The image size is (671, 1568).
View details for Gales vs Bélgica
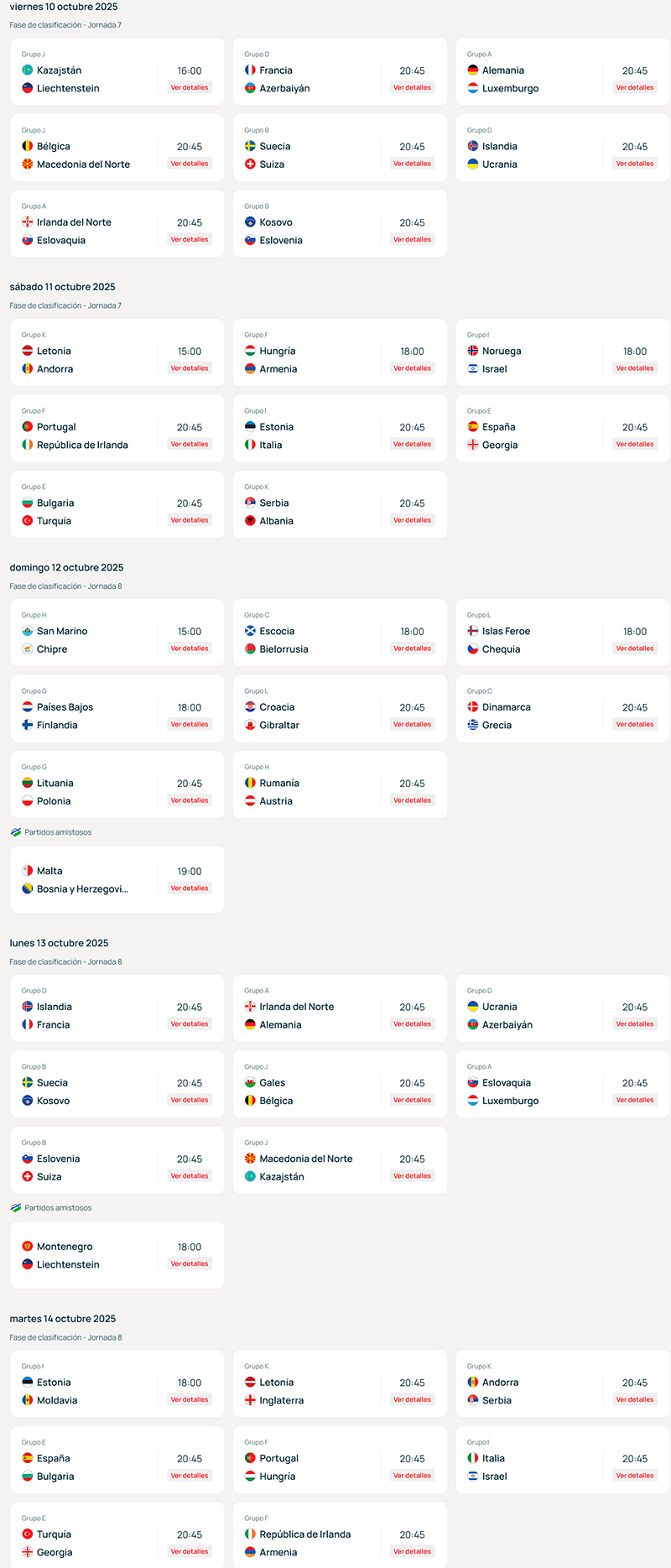pos(412,1100)
